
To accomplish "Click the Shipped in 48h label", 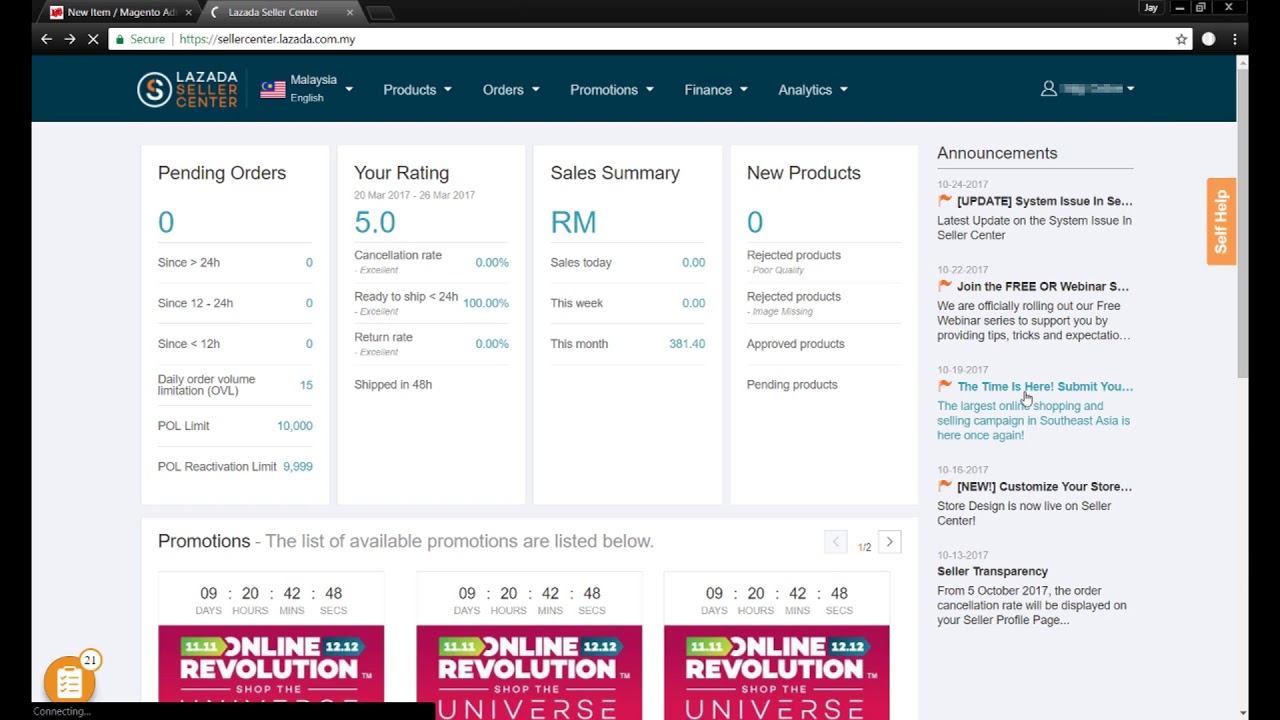I will coord(393,385).
